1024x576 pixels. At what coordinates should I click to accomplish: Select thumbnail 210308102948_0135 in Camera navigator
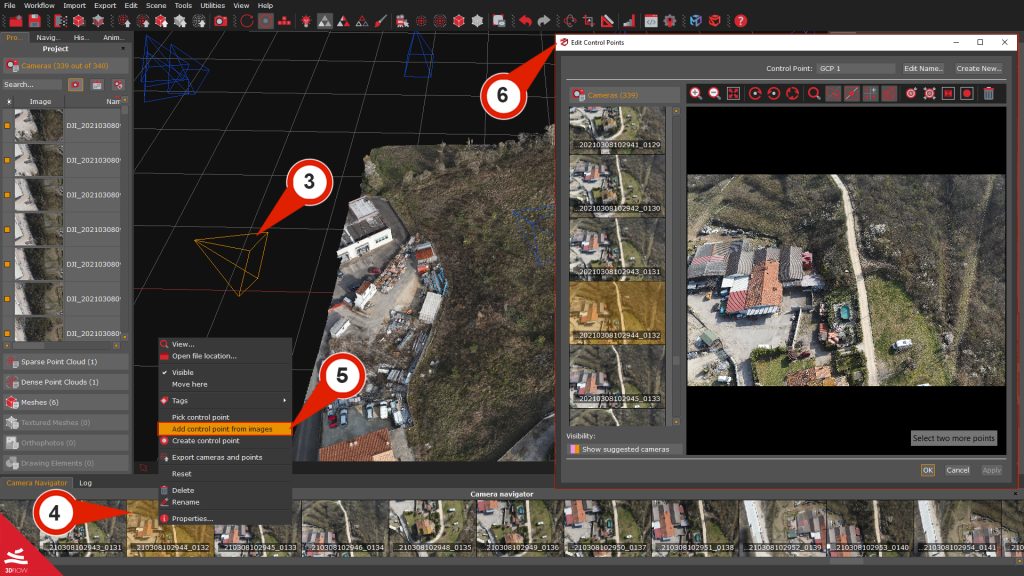pos(432,528)
